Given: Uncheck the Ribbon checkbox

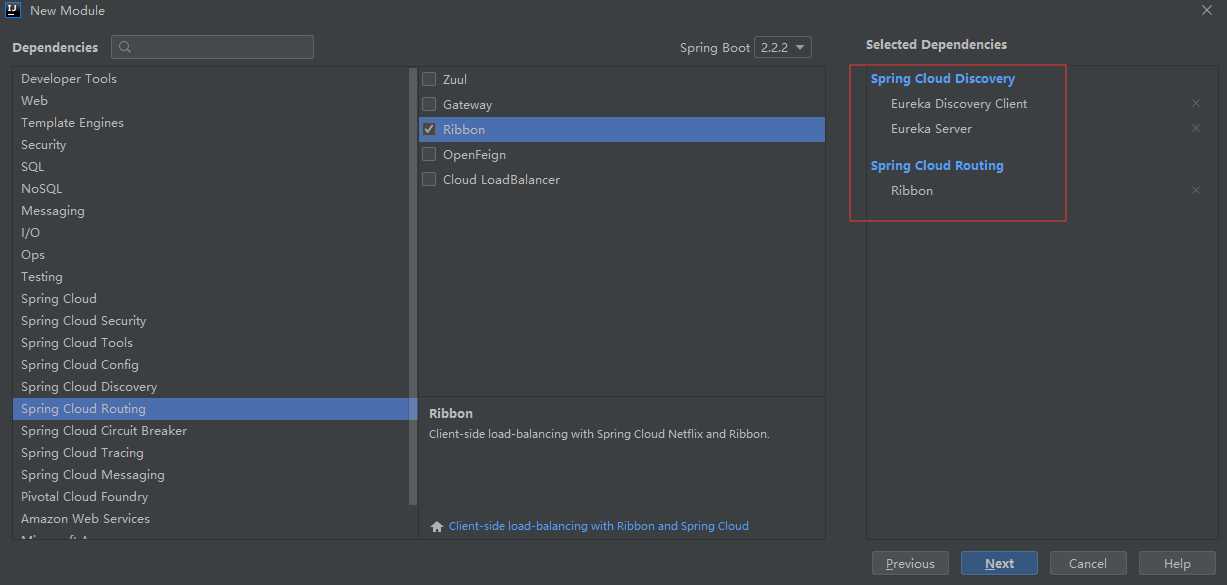Looking at the screenshot, I should point(429,129).
